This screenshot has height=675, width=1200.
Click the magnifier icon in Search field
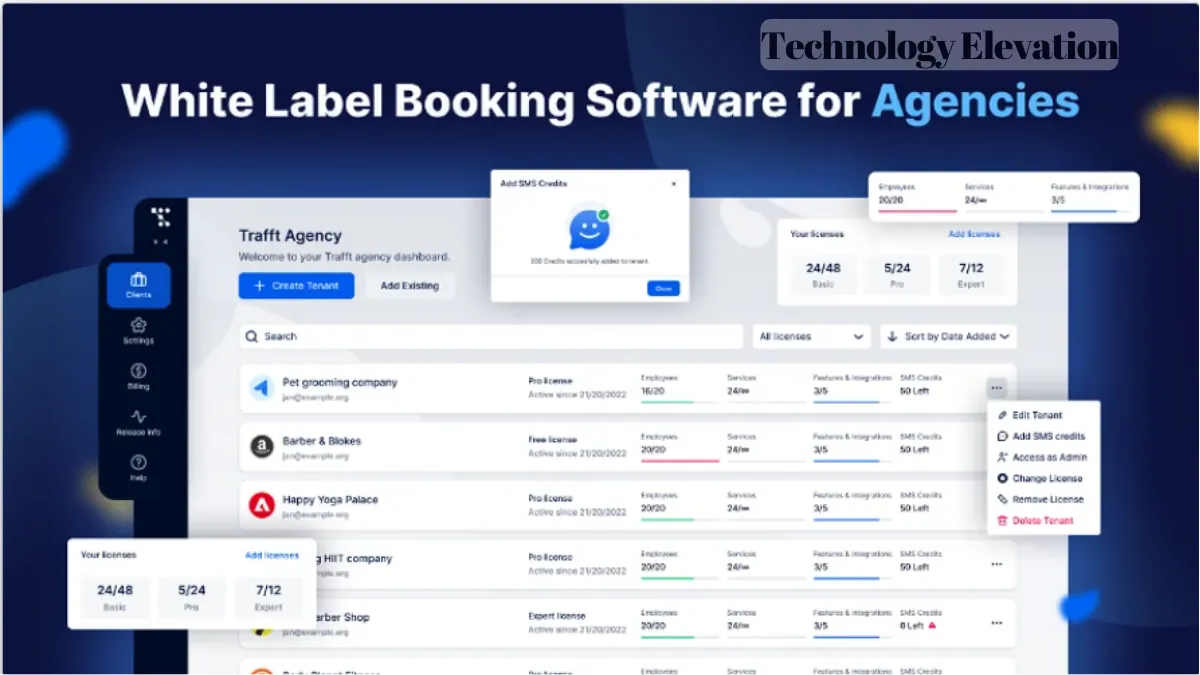pos(254,337)
